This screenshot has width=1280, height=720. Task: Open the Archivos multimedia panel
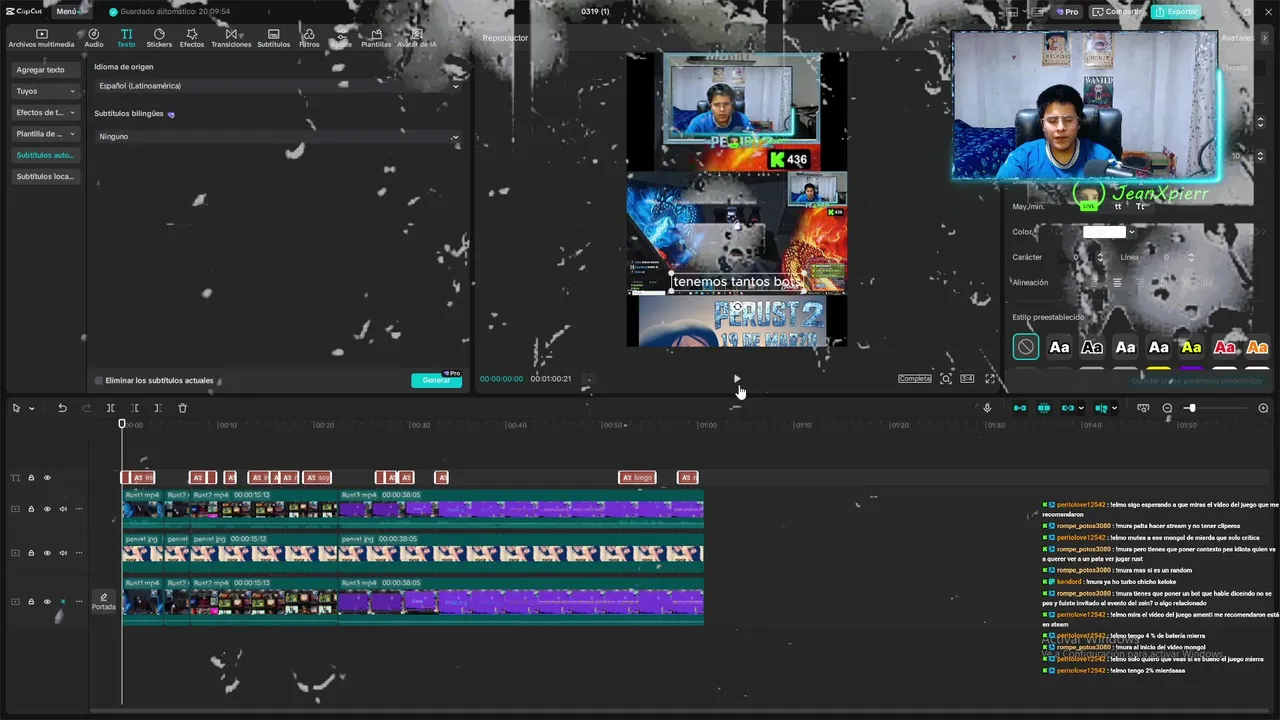point(41,38)
